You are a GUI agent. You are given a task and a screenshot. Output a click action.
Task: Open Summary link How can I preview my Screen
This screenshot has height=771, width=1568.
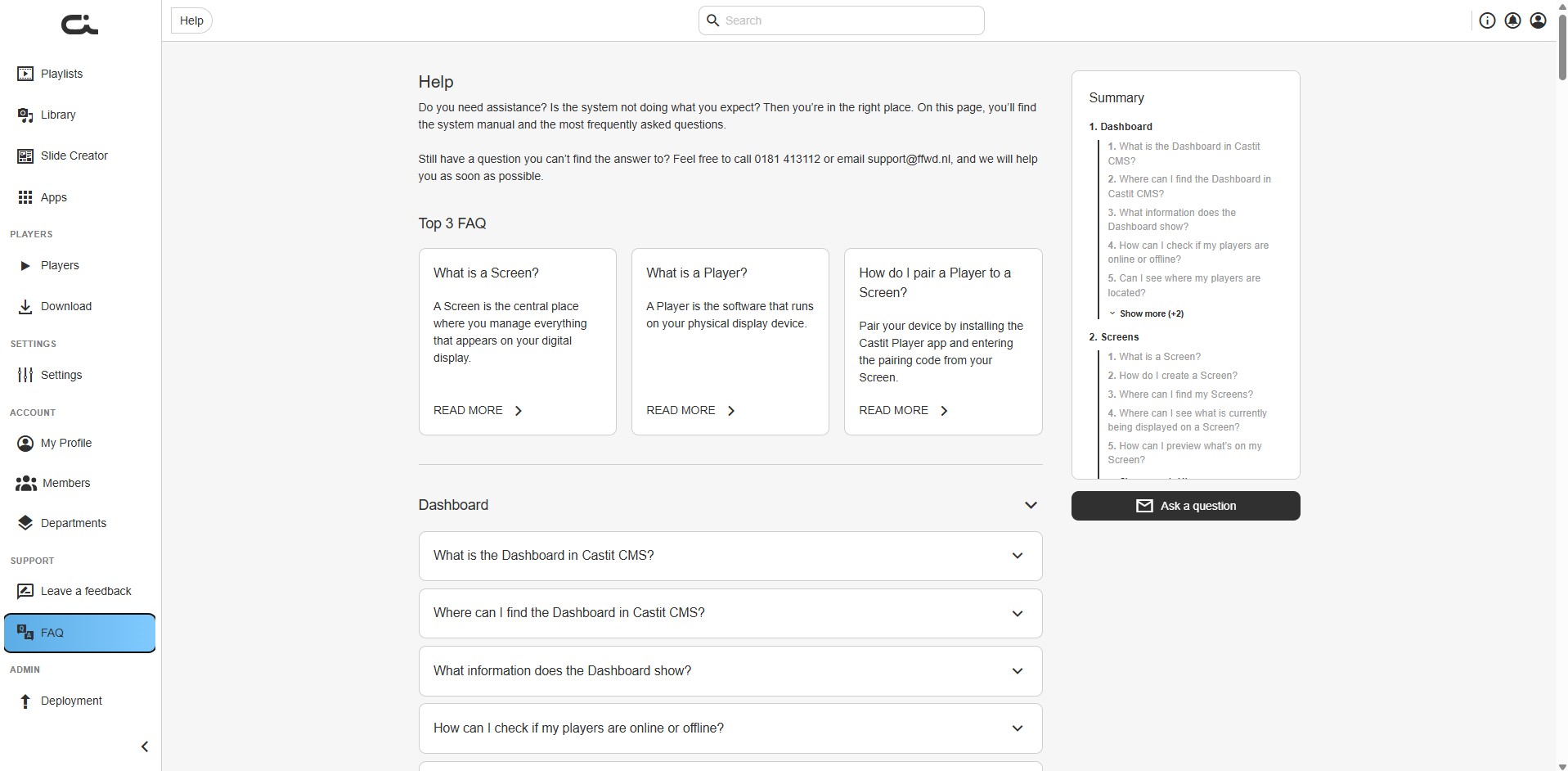(1185, 453)
